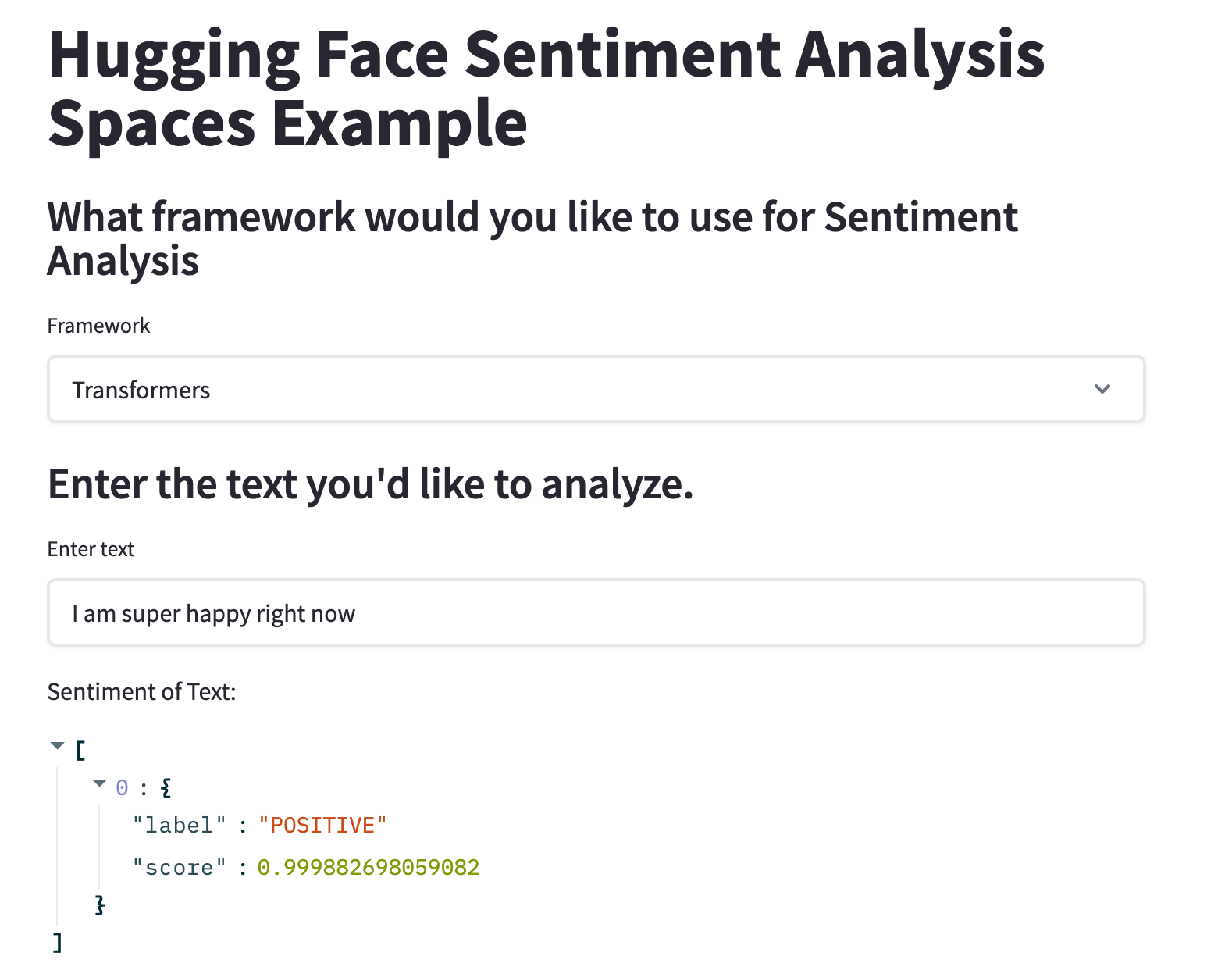Click the "score" key in JSON output
The height and width of the screenshot is (967, 1232).
pyautogui.click(x=180, y=868)
